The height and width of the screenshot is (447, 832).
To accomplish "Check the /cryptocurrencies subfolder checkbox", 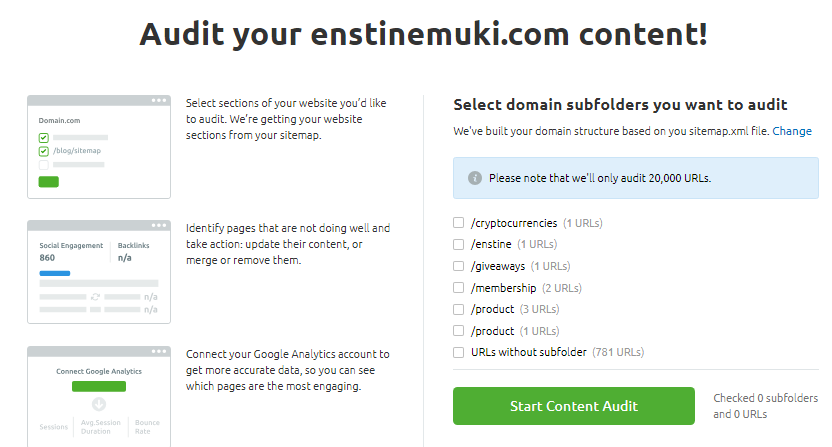I will click(x=458, y=223).
